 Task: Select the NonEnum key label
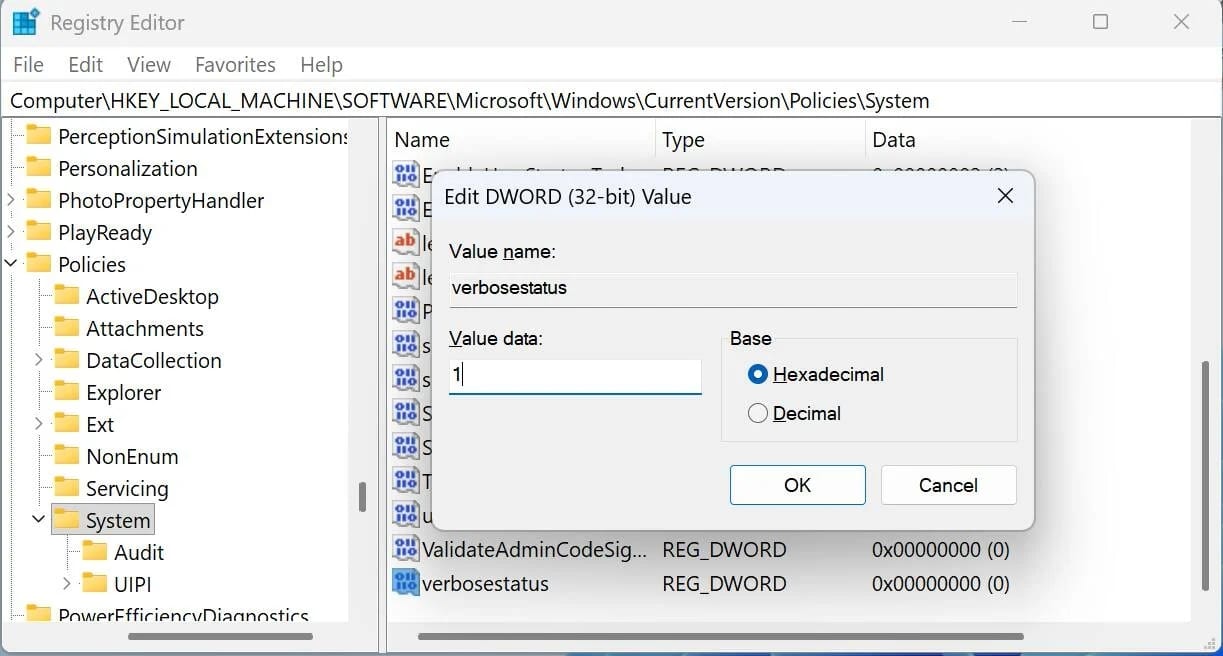[x=132, y=456]
